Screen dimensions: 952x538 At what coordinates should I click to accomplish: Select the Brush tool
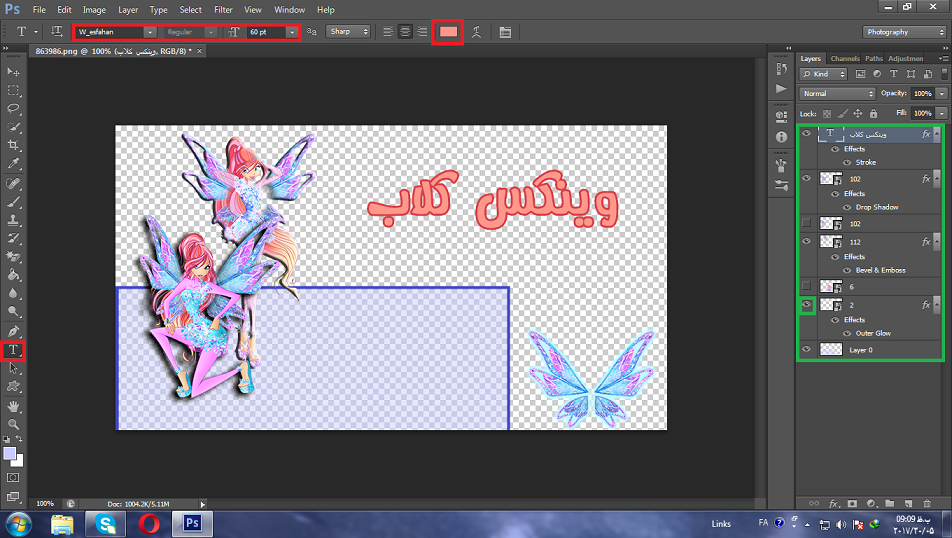click(x=13, y=202)
